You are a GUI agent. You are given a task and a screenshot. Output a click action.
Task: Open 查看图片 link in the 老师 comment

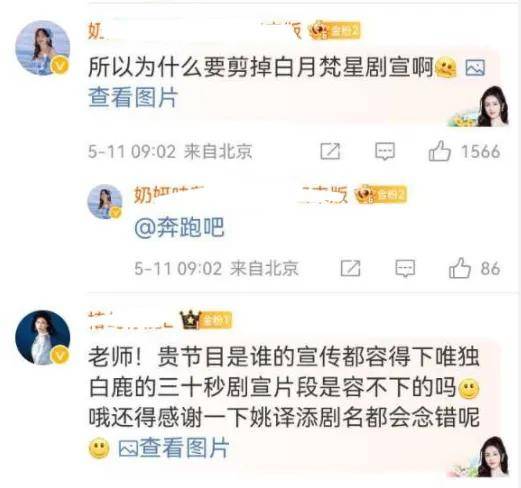[x=184, y=448]
